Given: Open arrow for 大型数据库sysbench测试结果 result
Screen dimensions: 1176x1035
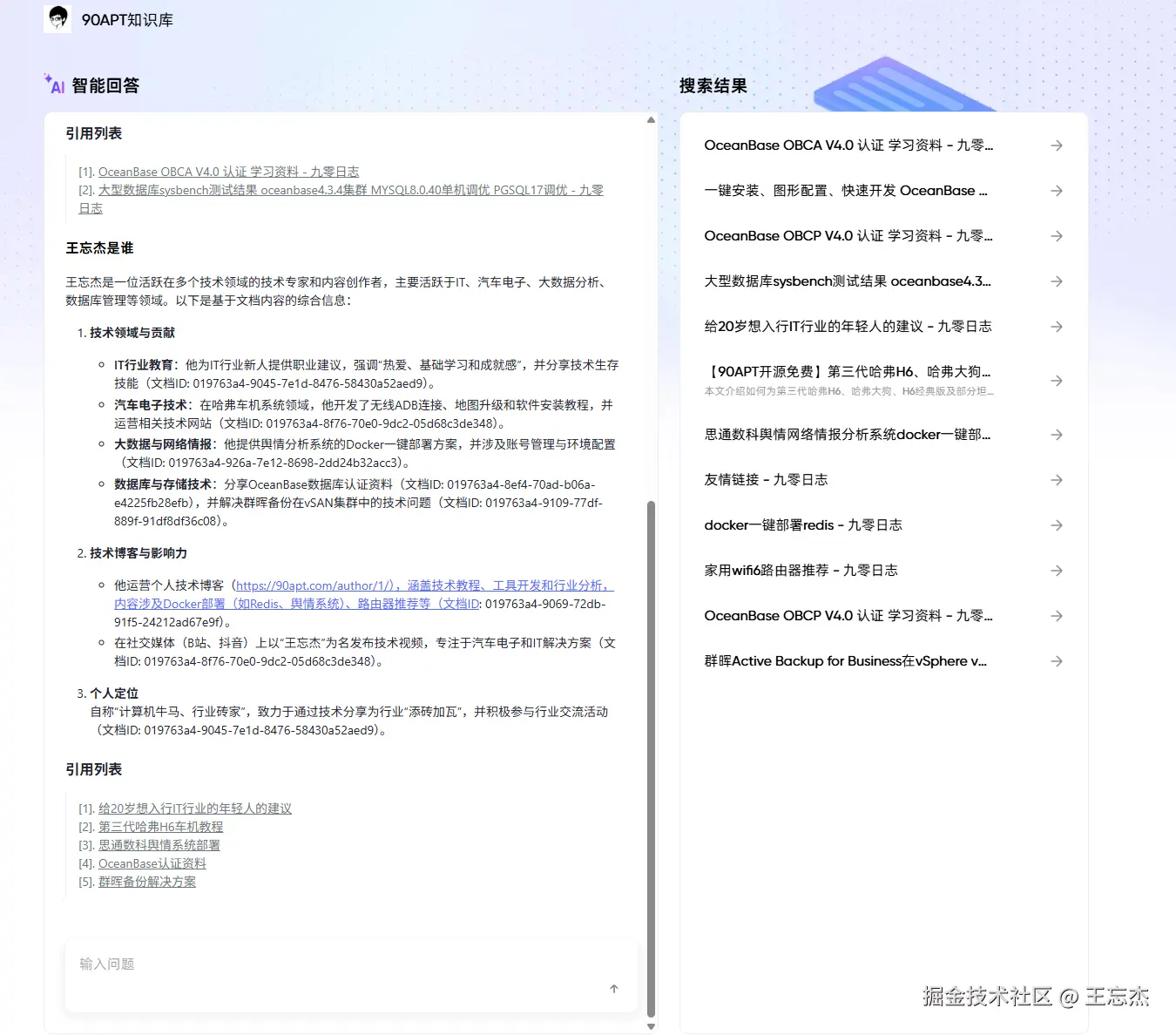Looking at the screenshot, I should point(1056,281).
